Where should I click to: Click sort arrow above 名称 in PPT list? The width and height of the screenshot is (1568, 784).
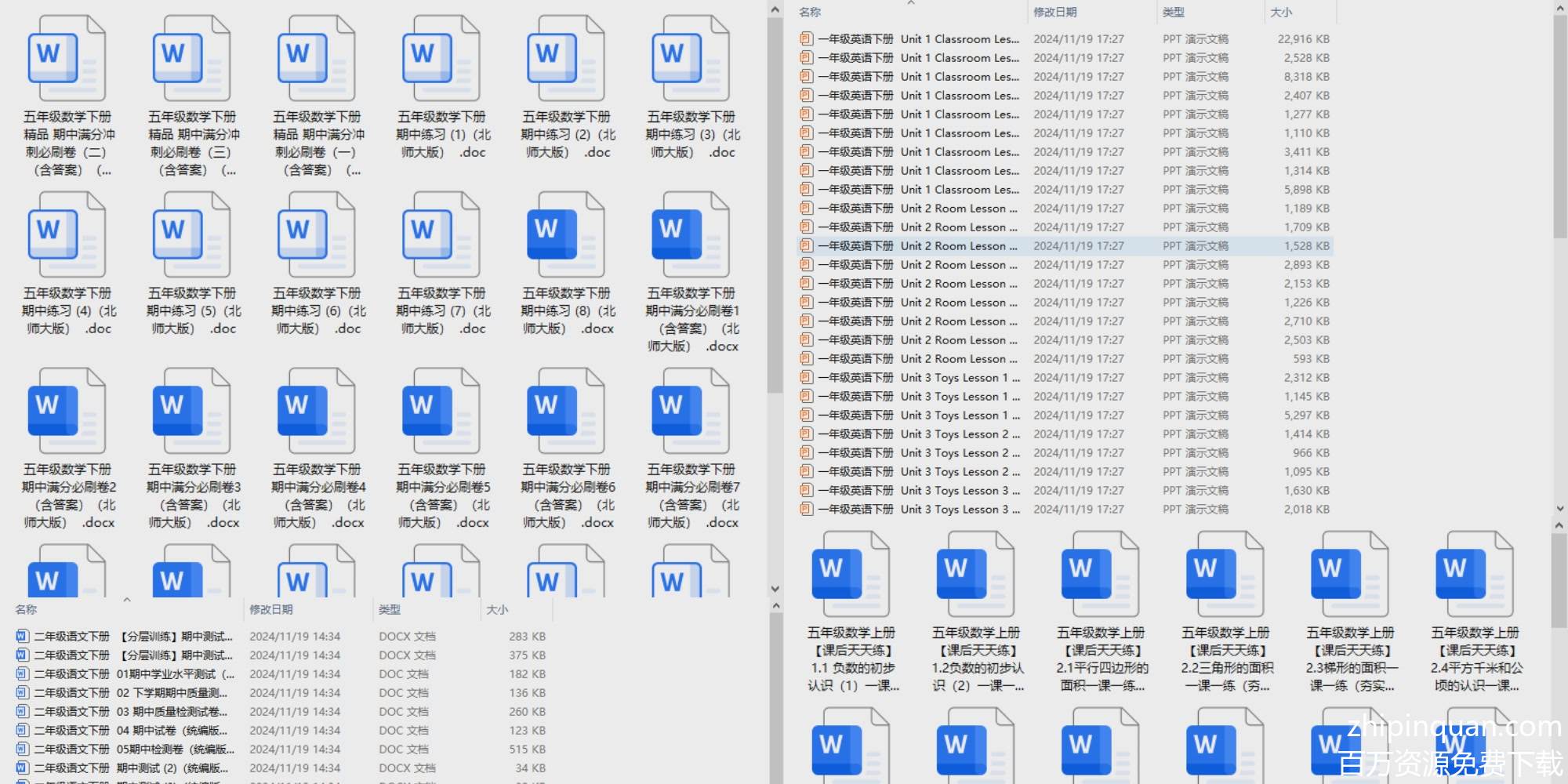(x=911, y=3)
